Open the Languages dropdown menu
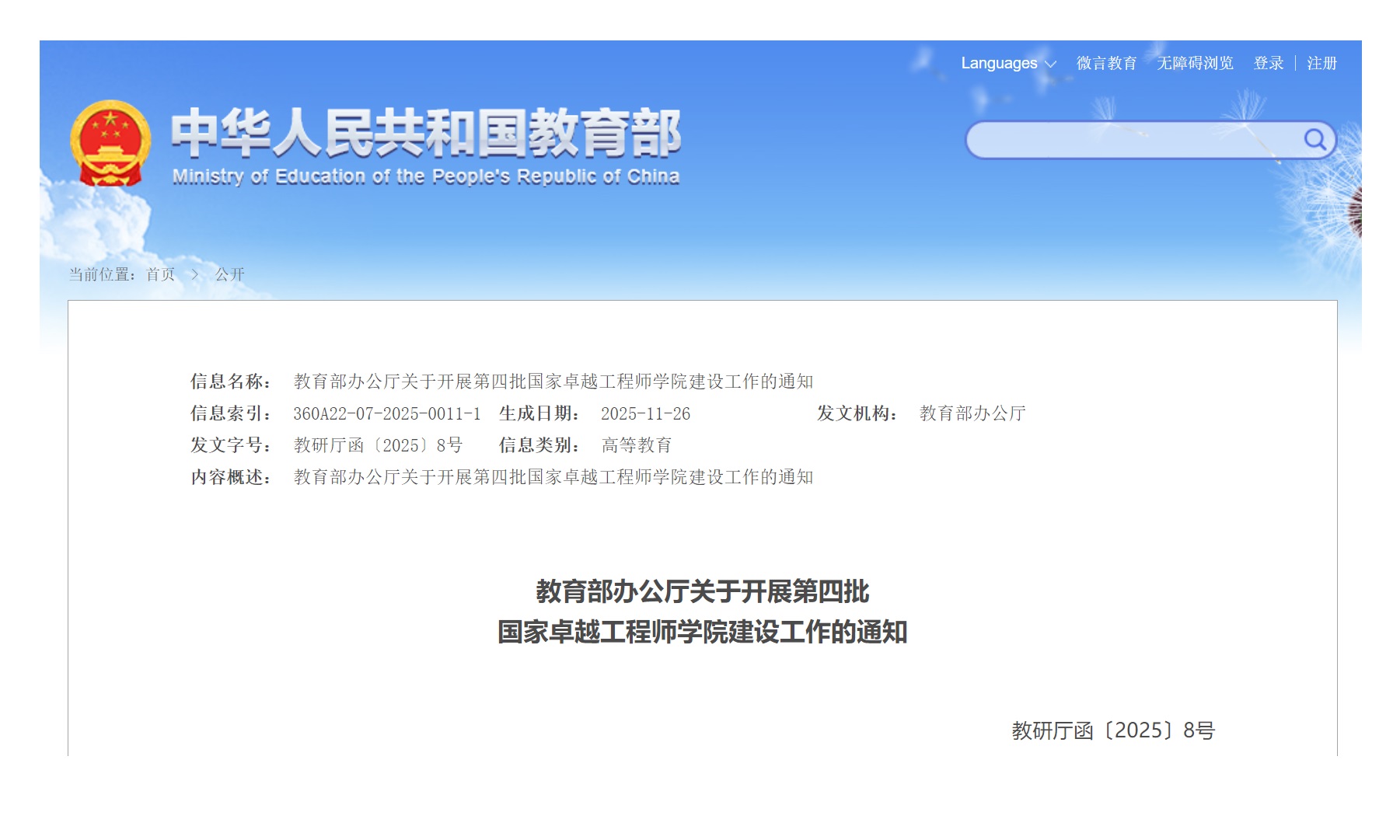Viewport: 1400px width, 840px height. click(x=999, y=64)
